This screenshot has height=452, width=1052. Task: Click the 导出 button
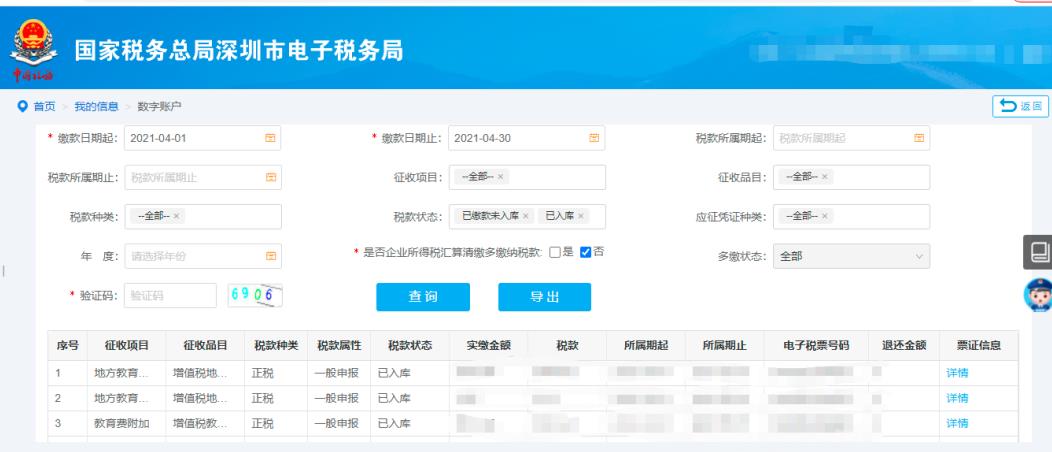[x=544, y=297]
